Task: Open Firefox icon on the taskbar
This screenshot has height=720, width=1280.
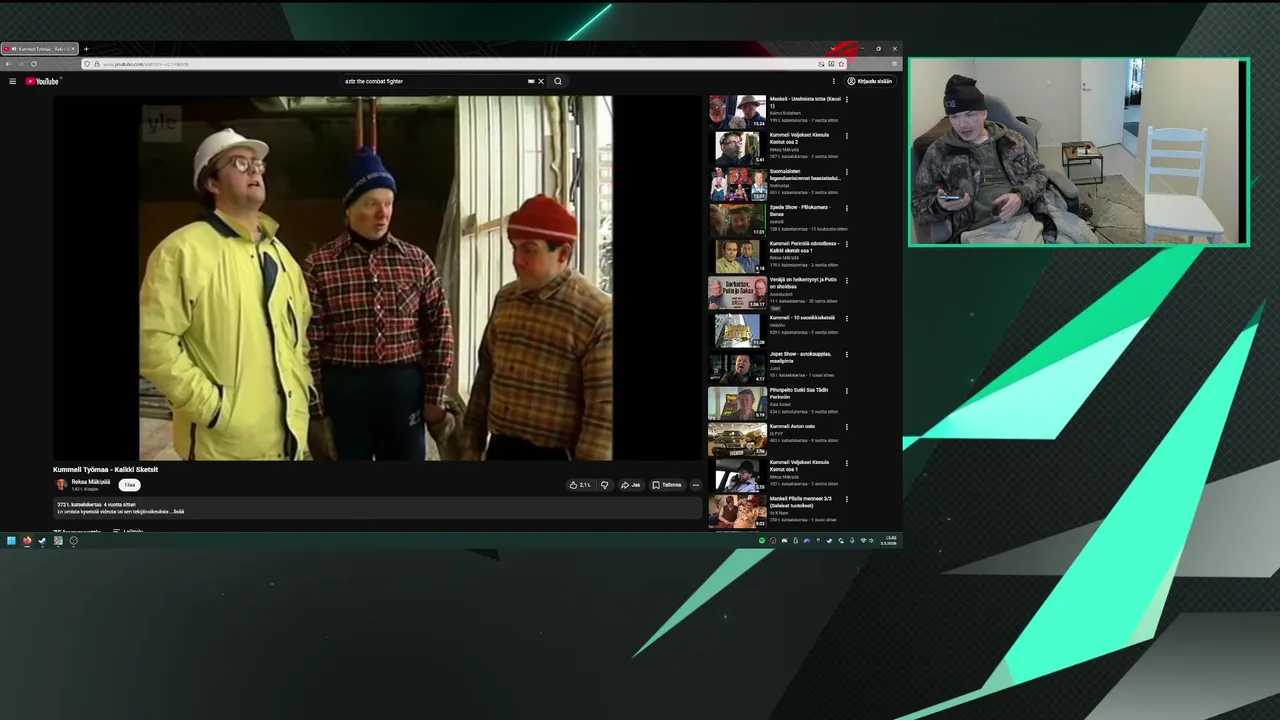Action: click(27, 541)
